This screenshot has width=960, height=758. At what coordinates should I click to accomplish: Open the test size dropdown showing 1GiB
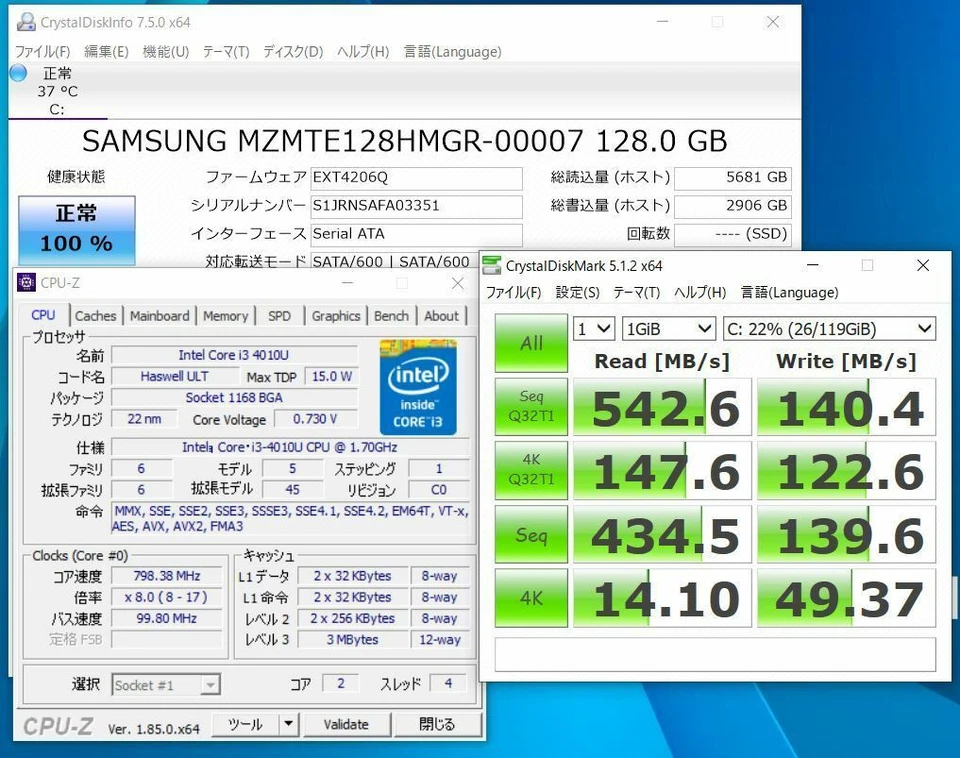669,329
